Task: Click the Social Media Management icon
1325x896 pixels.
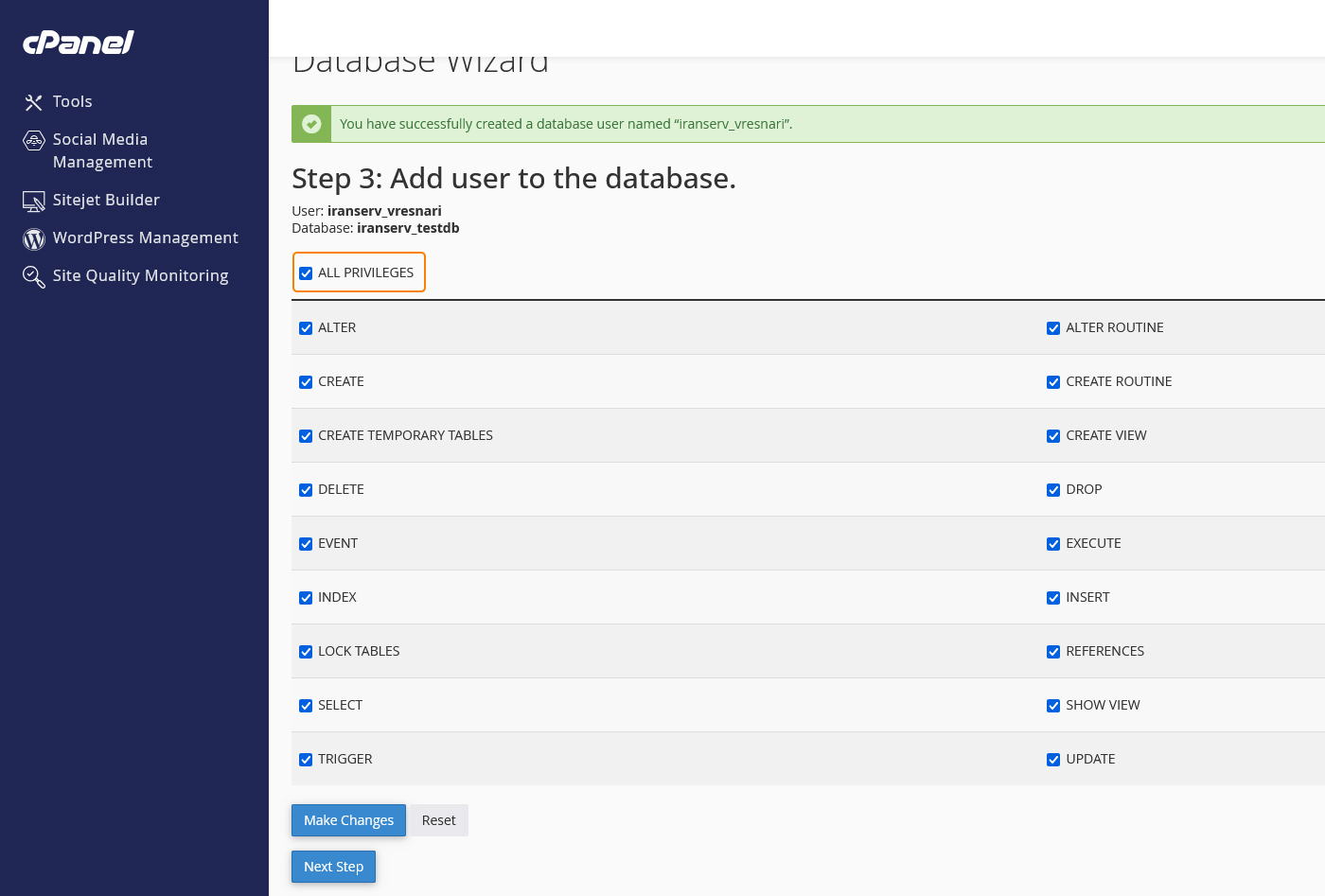Action: [34, 141]
